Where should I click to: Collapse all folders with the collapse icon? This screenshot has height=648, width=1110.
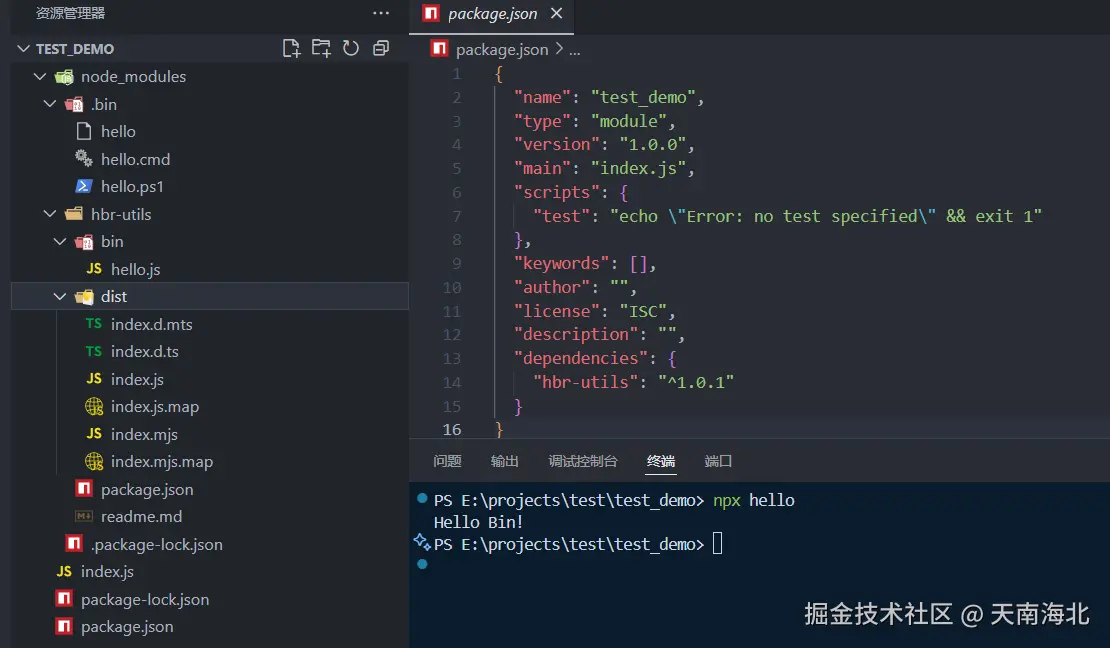coord(381,48)
